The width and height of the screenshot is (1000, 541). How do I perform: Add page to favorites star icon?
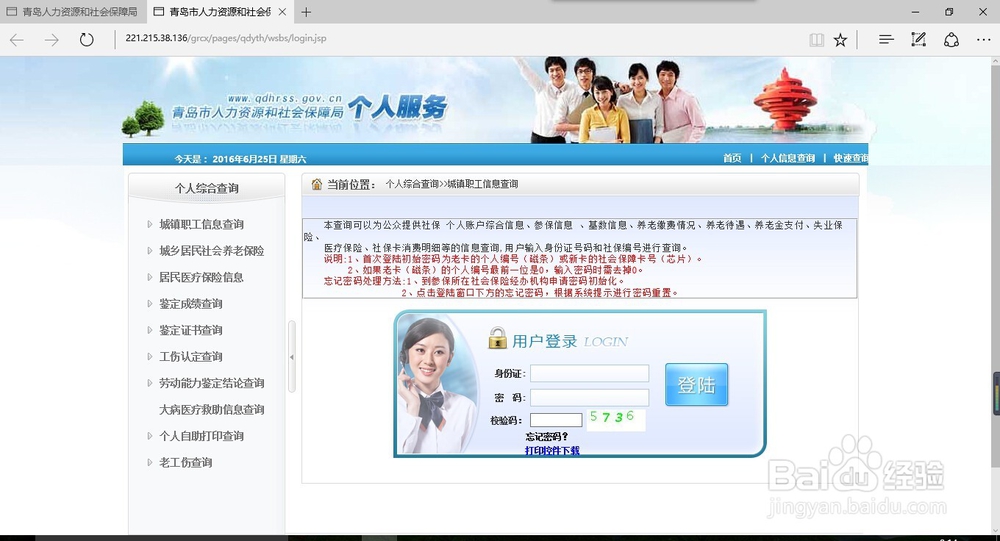pyautogui.click(x=841, y=40)
